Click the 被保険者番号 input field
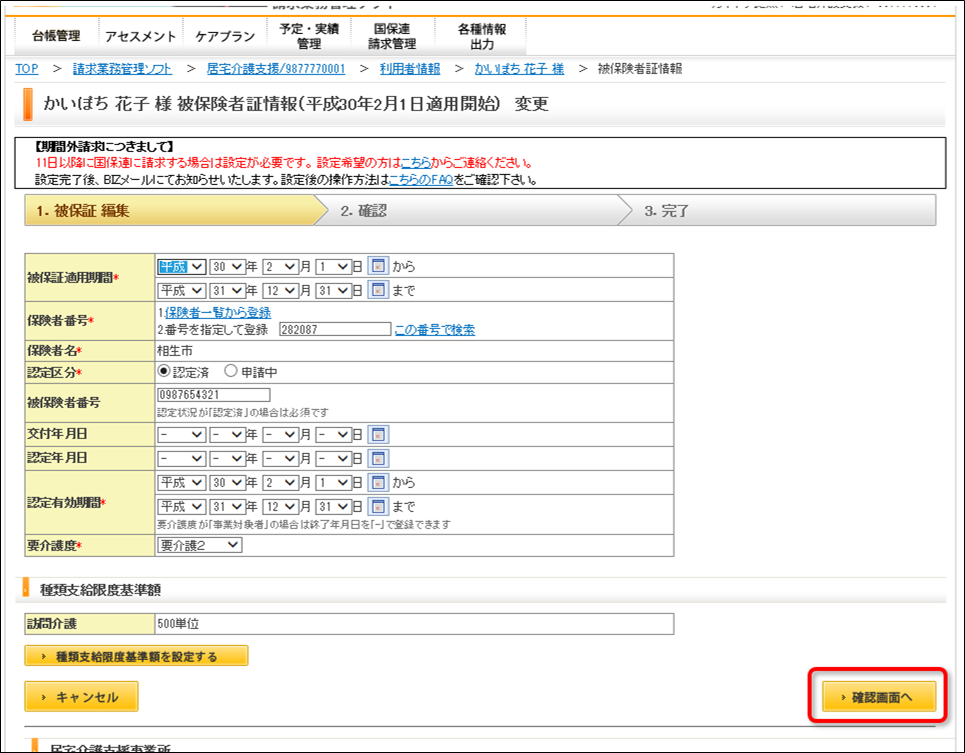 click(x=214, y=394)
